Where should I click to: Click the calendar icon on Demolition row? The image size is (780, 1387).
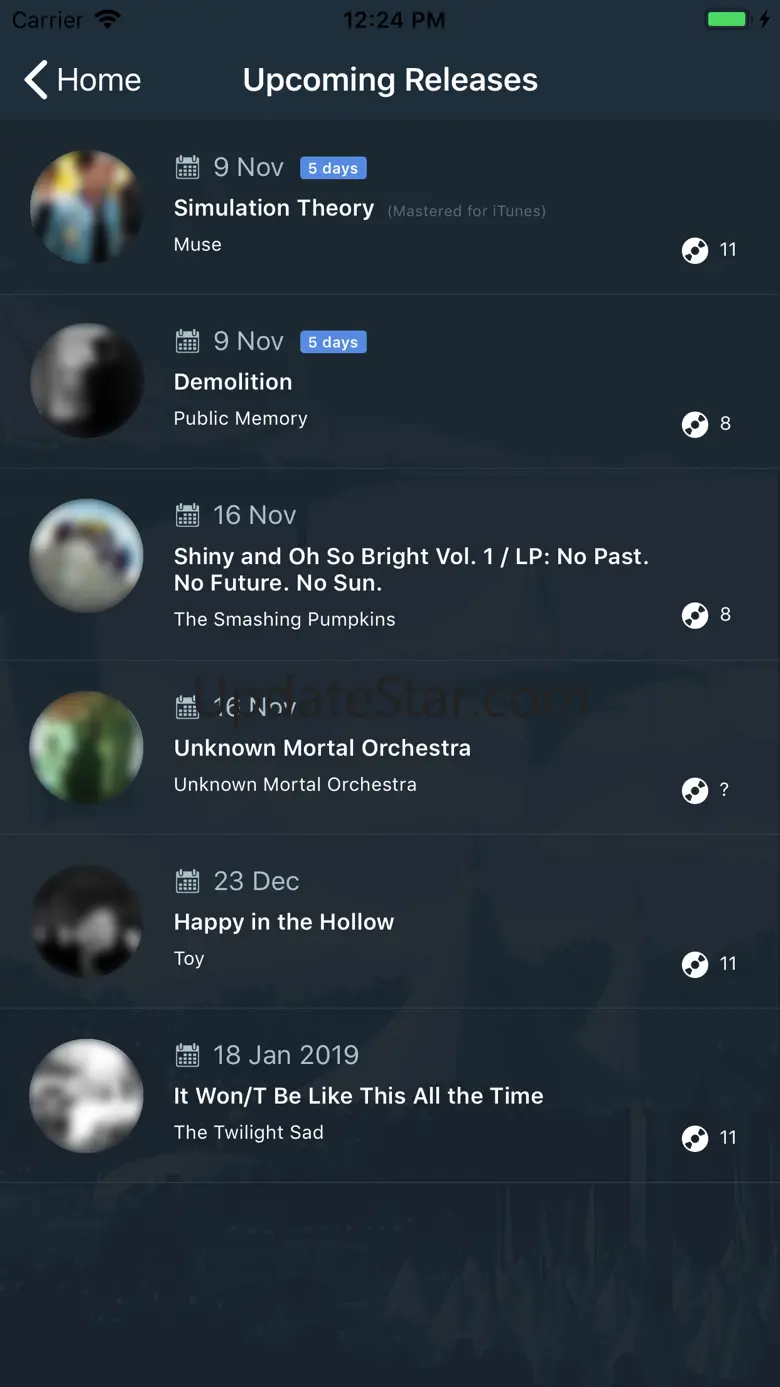click(x=187, y=341)
